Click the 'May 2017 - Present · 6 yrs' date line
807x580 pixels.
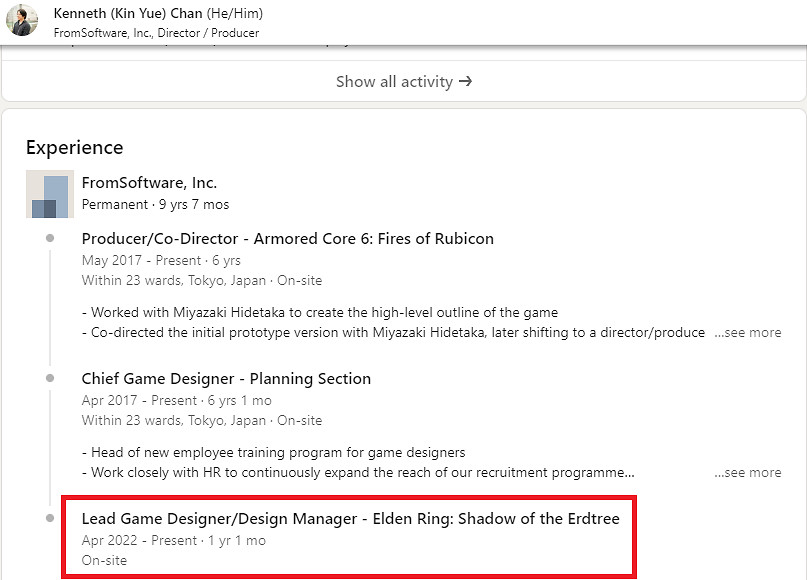pyautogui.click(x=161, y=260)
